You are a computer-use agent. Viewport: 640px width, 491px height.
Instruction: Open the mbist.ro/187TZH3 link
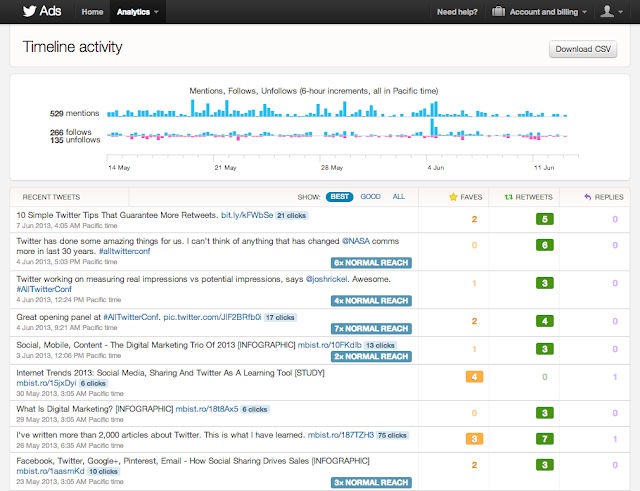[x=341, y=435]
